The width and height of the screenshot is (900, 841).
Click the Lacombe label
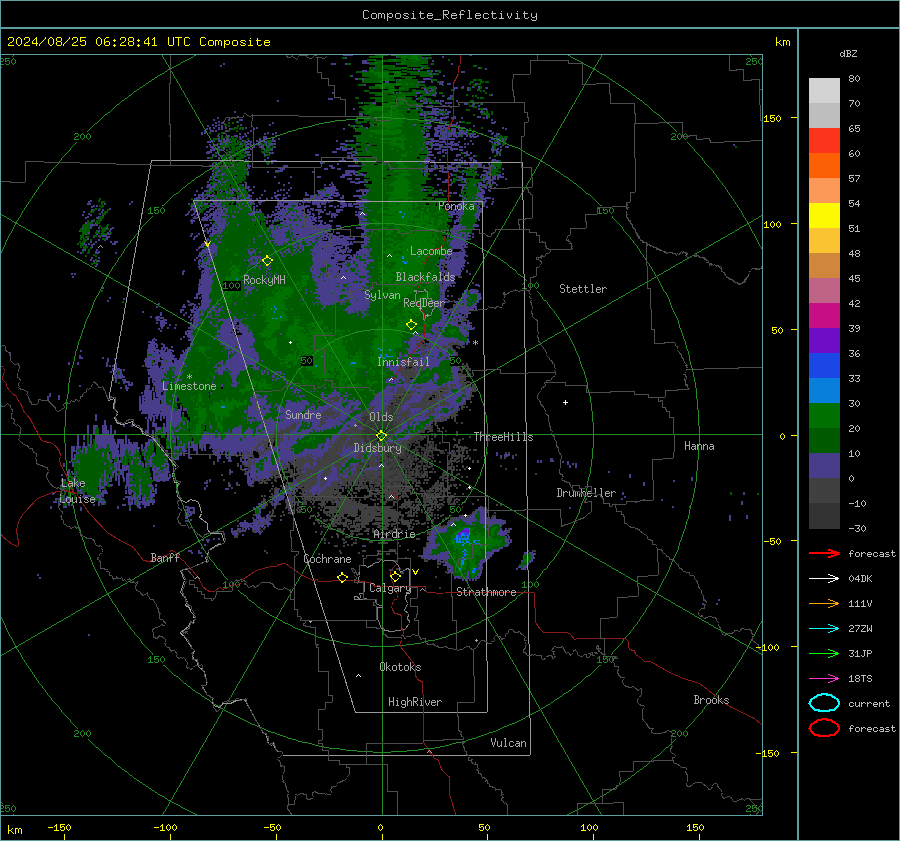431,251
